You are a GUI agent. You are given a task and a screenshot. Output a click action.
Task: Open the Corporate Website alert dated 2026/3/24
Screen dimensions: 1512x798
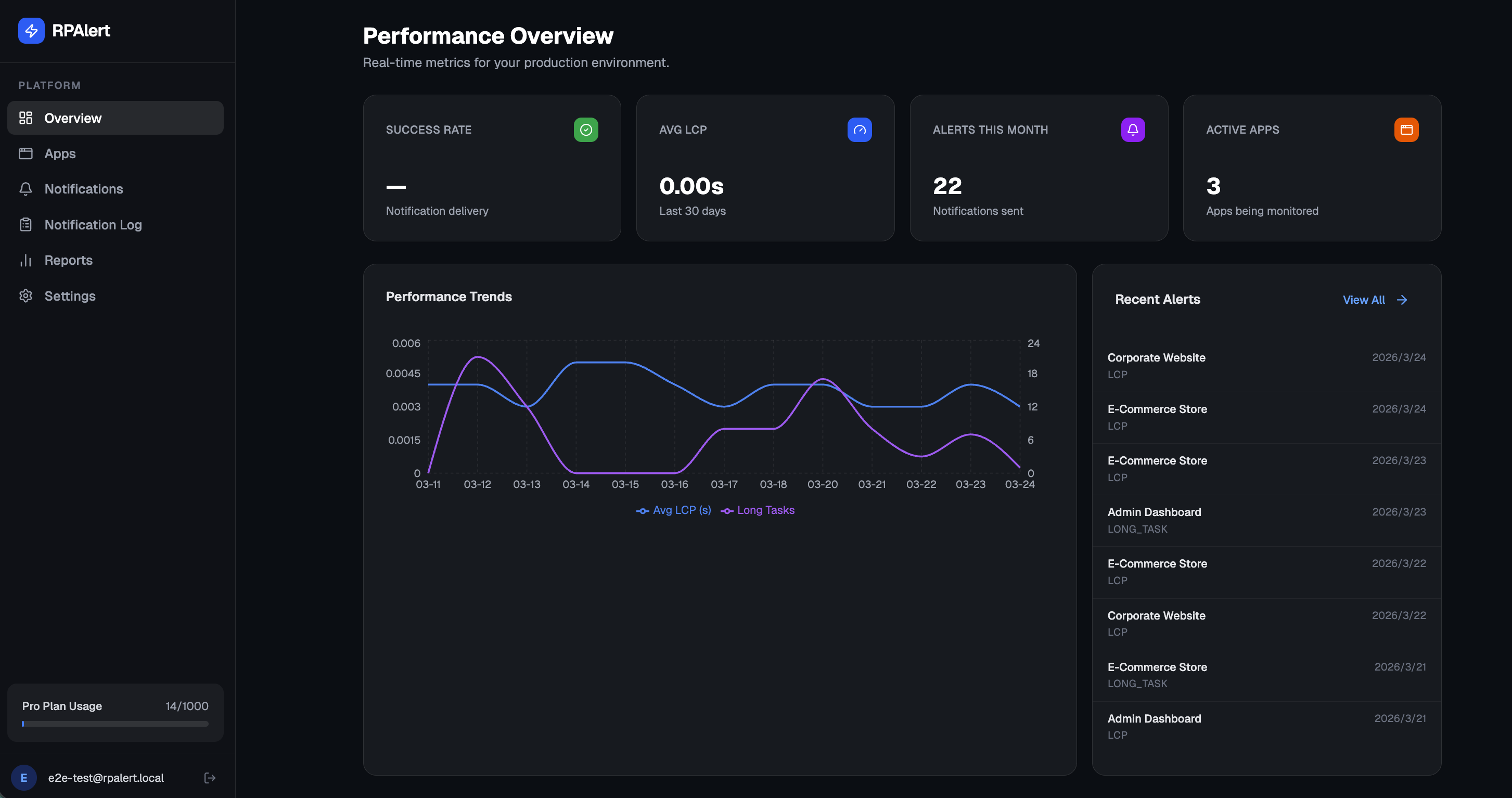[1265, 365]
